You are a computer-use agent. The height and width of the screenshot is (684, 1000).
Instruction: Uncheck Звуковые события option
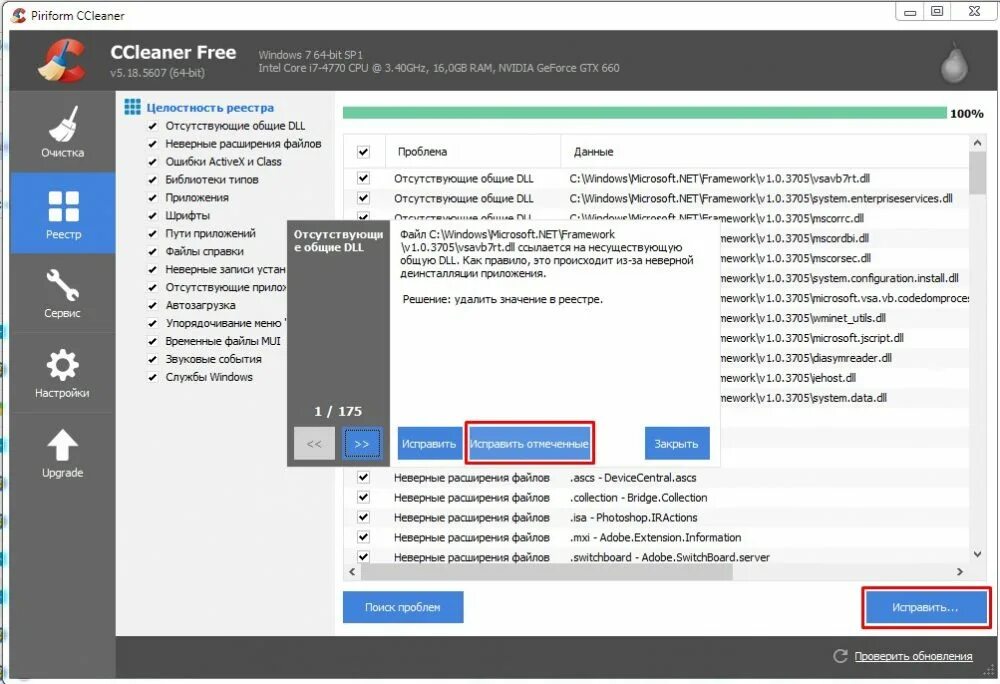click(x=152, y=359)
